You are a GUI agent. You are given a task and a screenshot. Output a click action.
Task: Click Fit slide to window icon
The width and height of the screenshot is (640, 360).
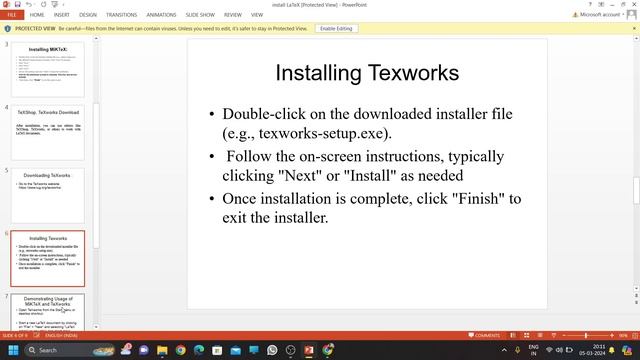point(635,336)
